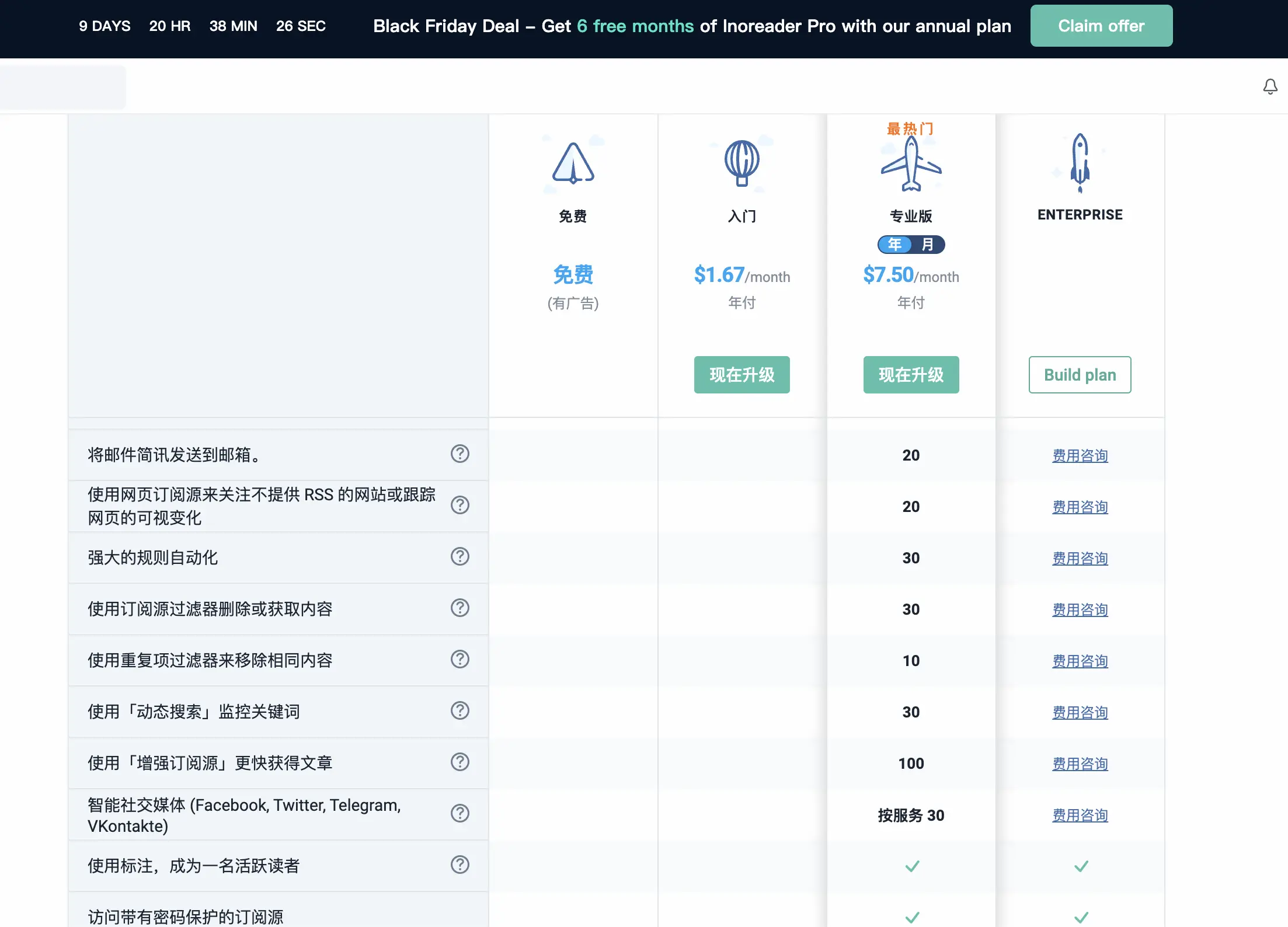Click 现在升级 under the 入门 plan
Image resolution: width=1288 pixels, height=927 pixels.
(742, 375)
